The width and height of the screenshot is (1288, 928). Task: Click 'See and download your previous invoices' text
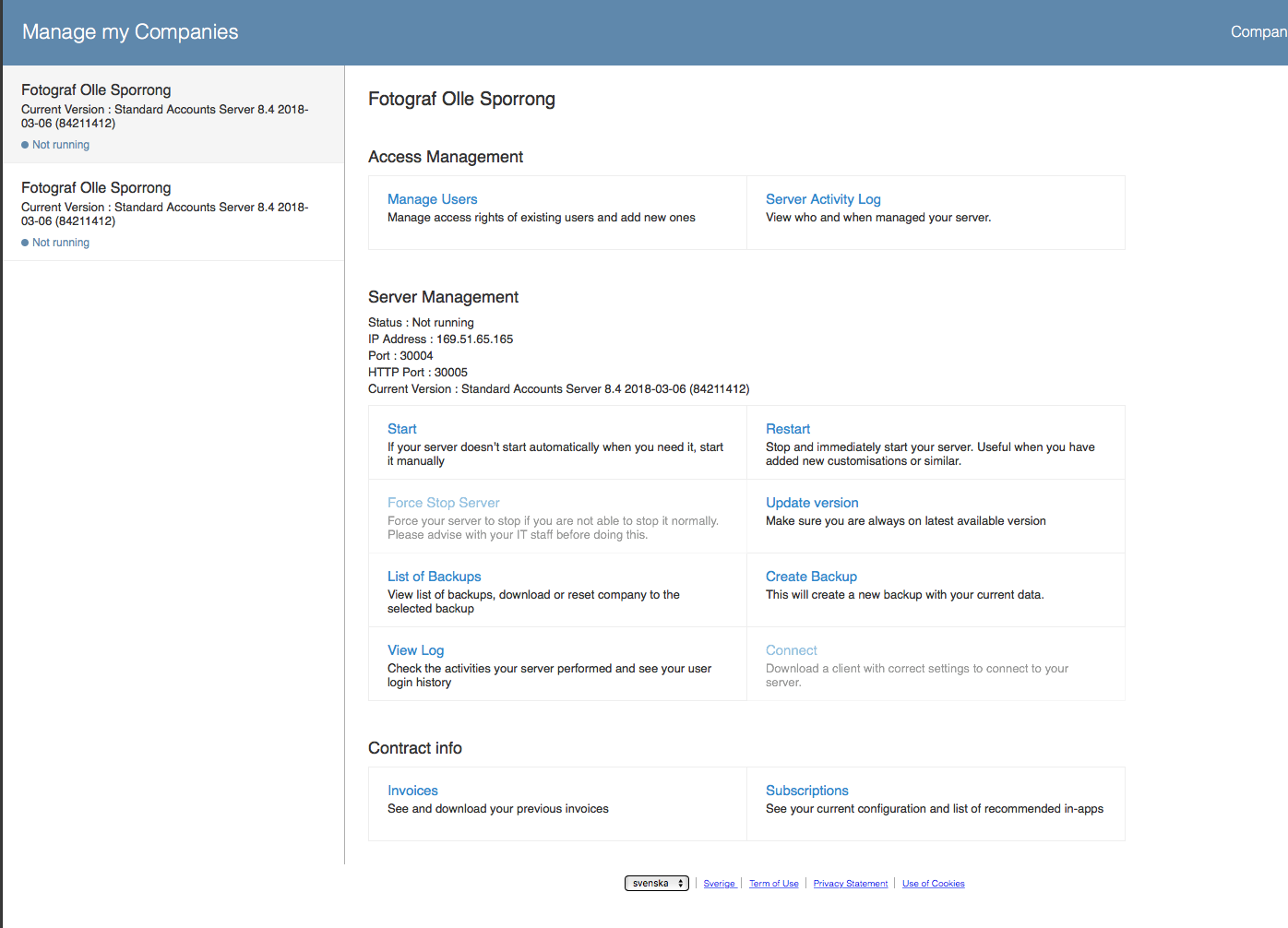tap(498, 809)
